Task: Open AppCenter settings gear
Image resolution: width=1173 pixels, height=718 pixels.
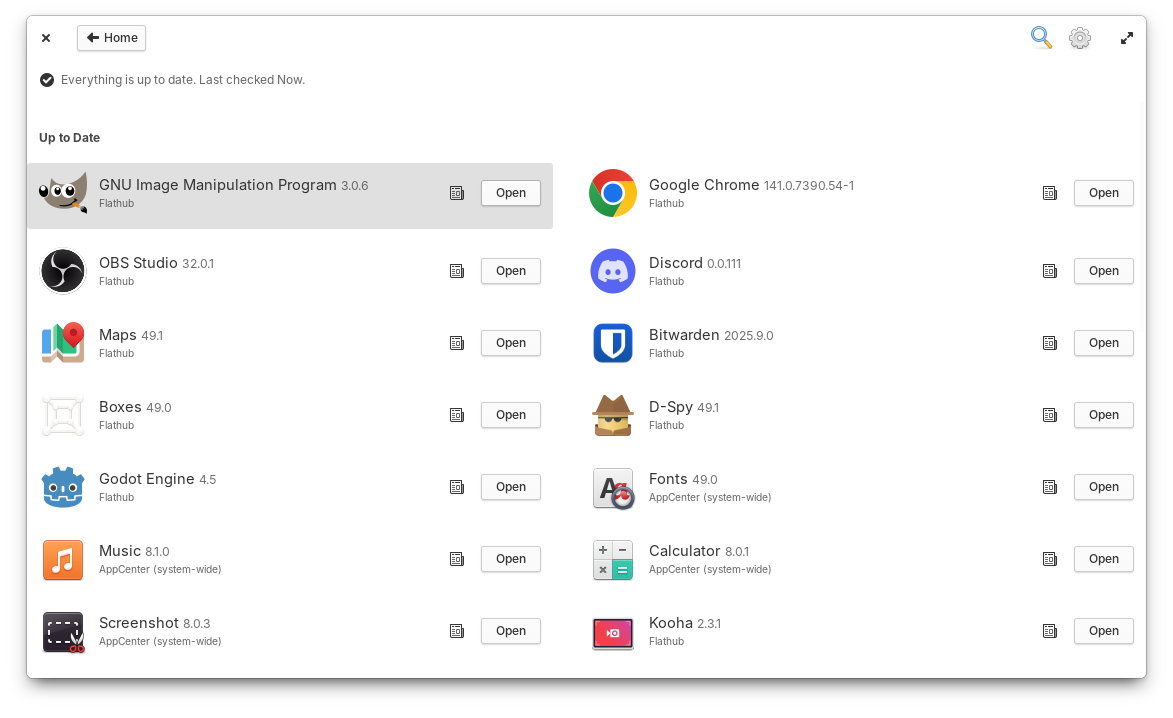Action: click(x=1080, y=37)
